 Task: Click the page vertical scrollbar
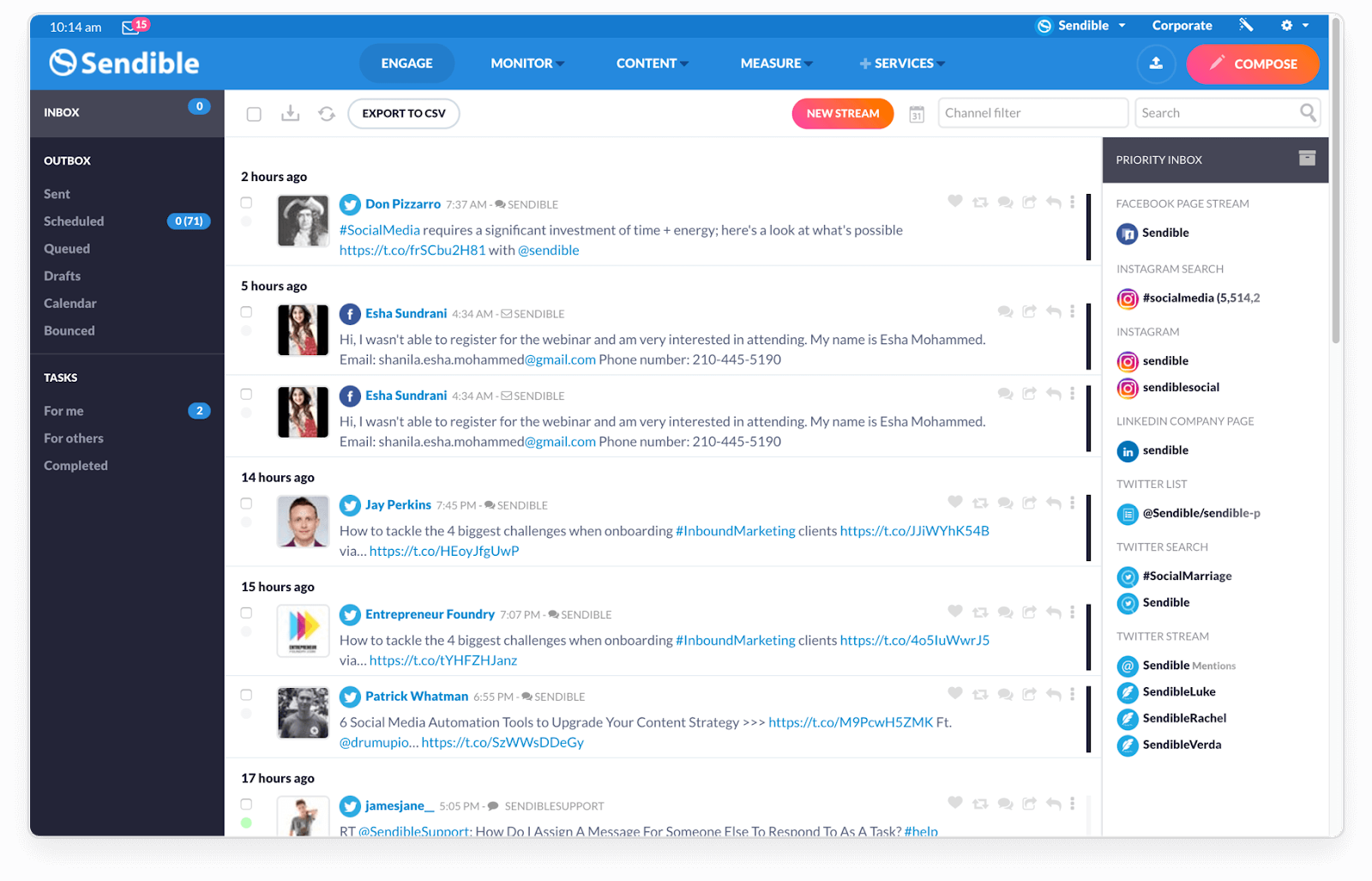[1335, 182]
